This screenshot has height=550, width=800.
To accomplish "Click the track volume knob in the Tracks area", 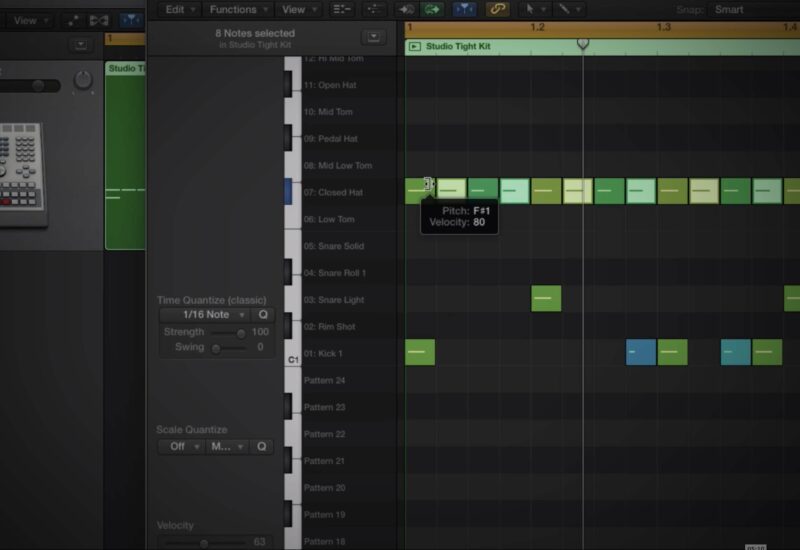I will [83, 80].
